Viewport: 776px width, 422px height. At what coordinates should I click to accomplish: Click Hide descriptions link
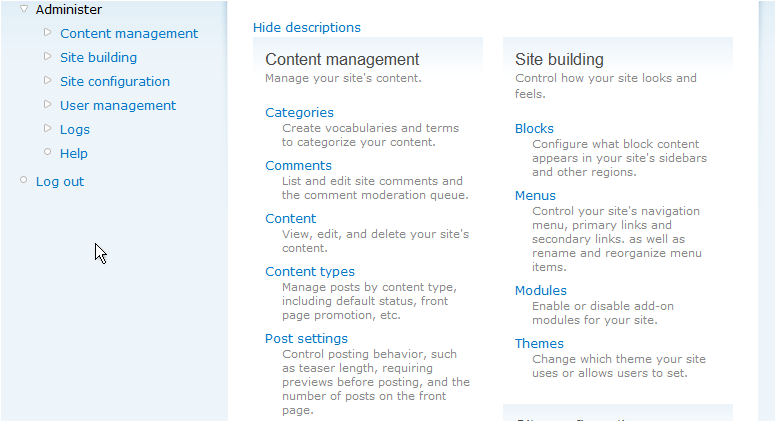click(x=307, y=27)
